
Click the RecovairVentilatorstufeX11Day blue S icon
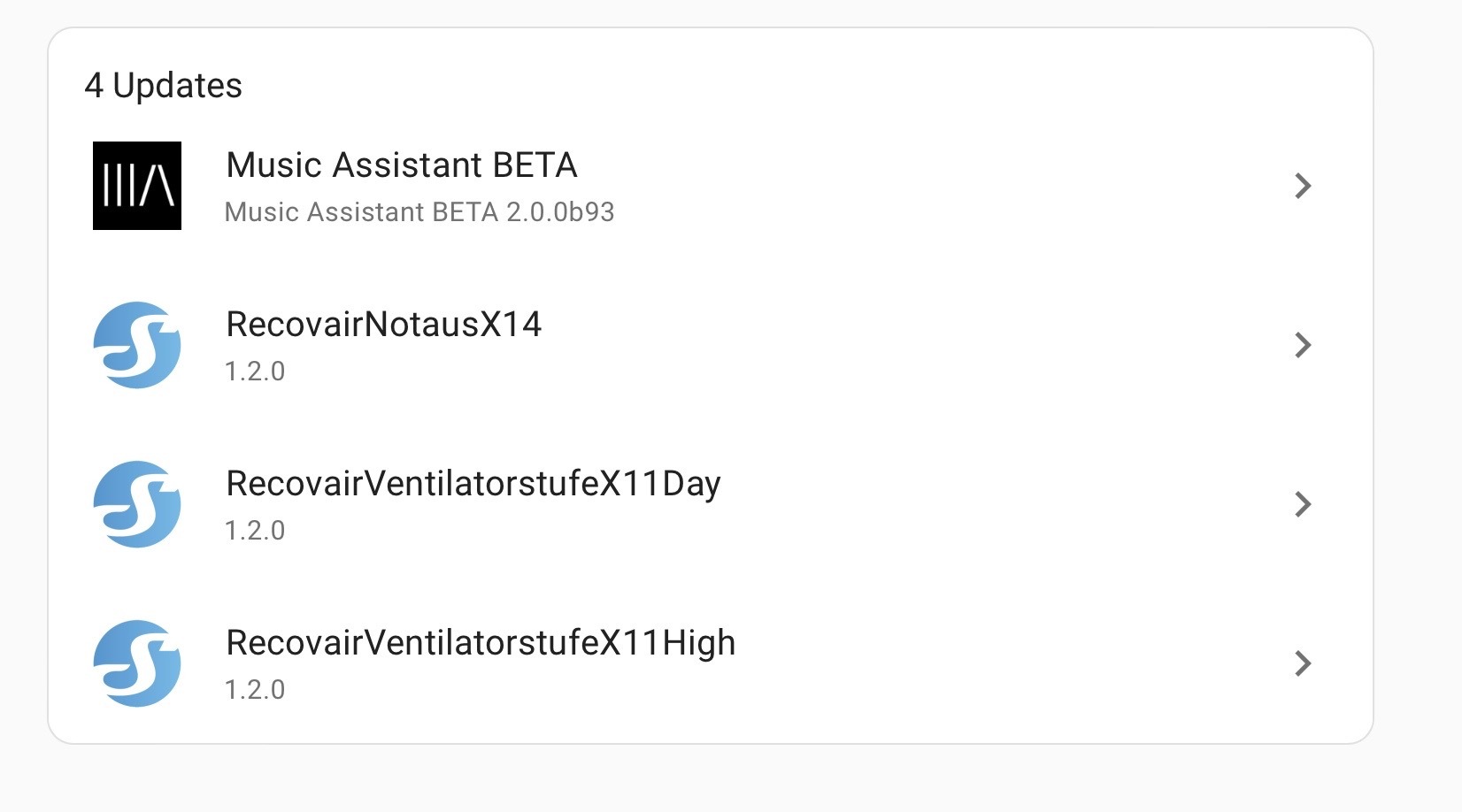137,504
